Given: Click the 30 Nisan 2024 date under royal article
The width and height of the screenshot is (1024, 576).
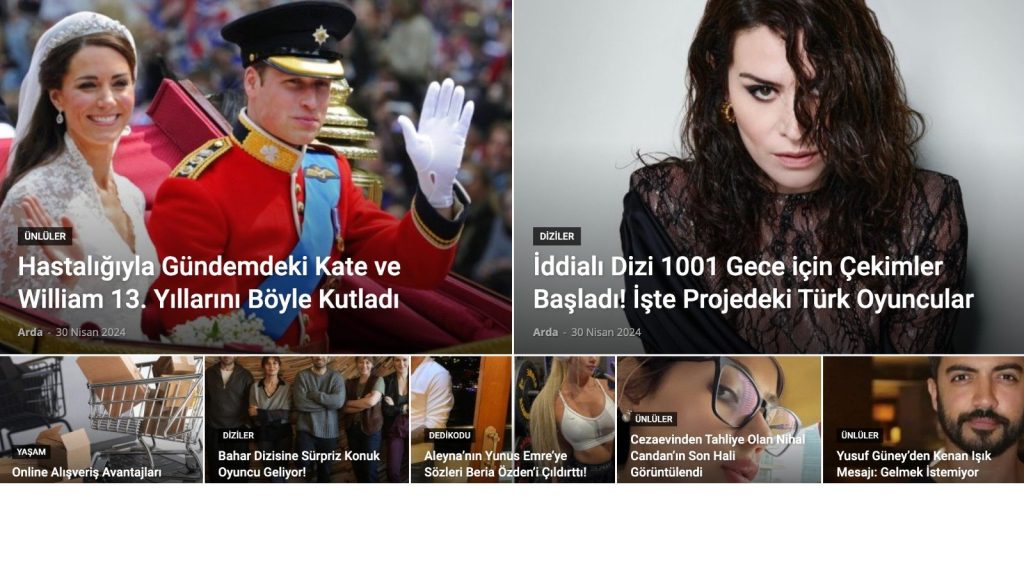Looking at the screenshot, I should (90, 332).
